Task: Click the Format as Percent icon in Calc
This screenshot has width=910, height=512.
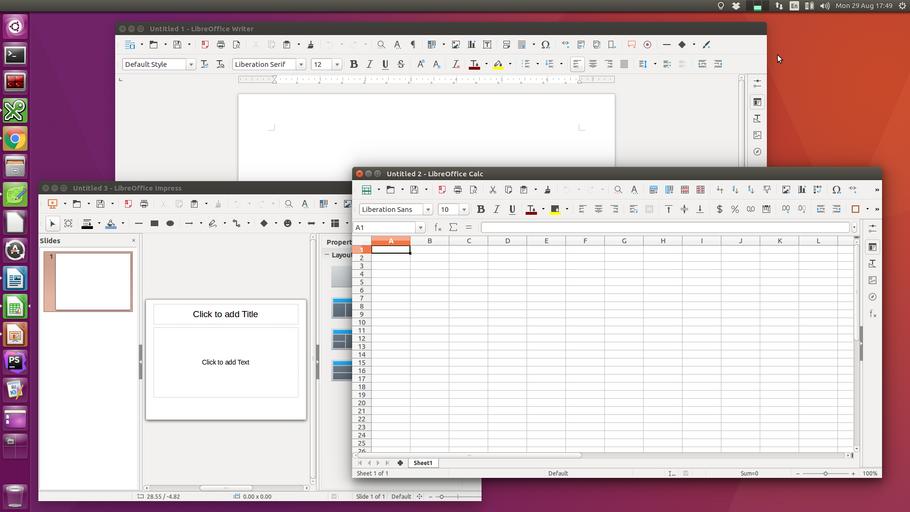Action: 735,209
